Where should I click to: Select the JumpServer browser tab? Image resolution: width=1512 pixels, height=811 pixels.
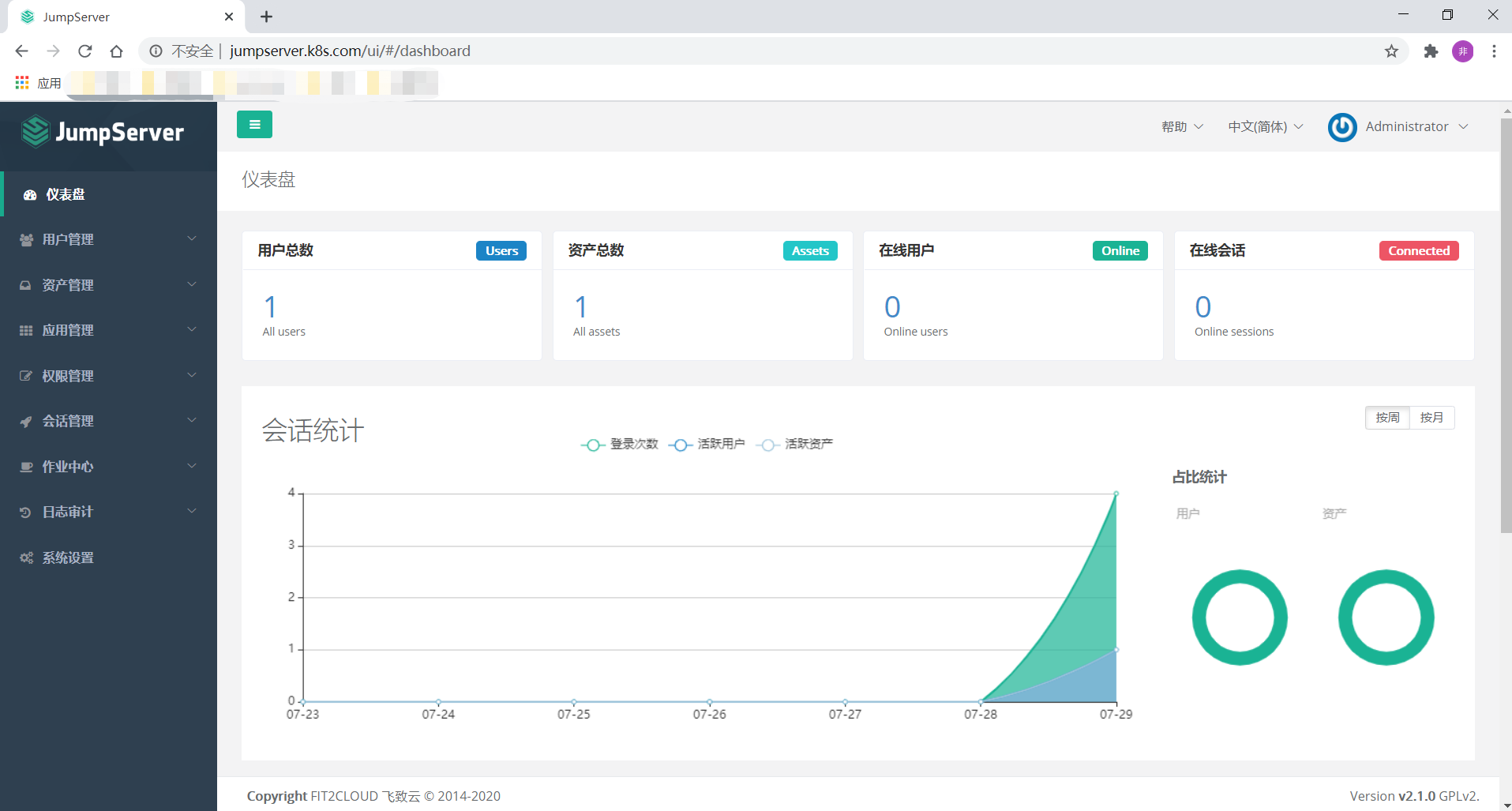[x=126, y=17]
